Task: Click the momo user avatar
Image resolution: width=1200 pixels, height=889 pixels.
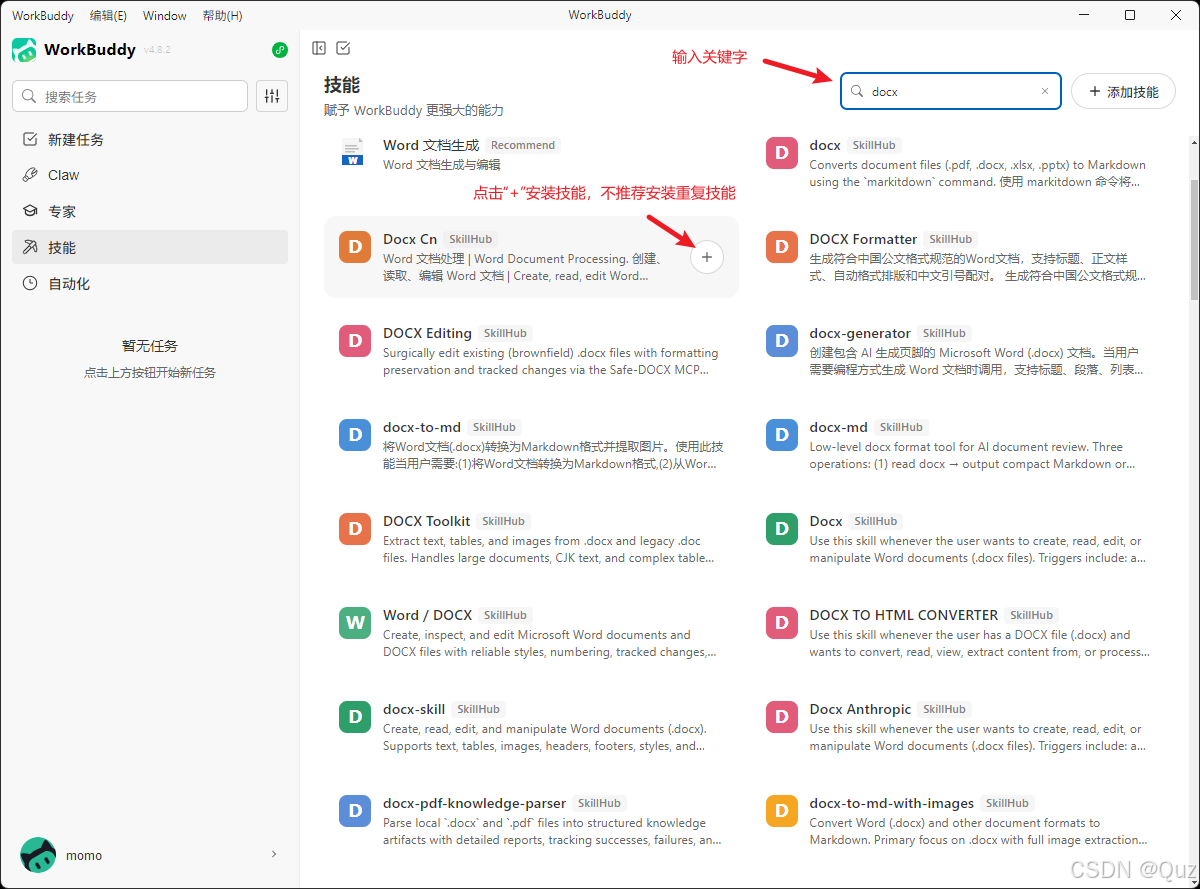Action: [38, 855]
